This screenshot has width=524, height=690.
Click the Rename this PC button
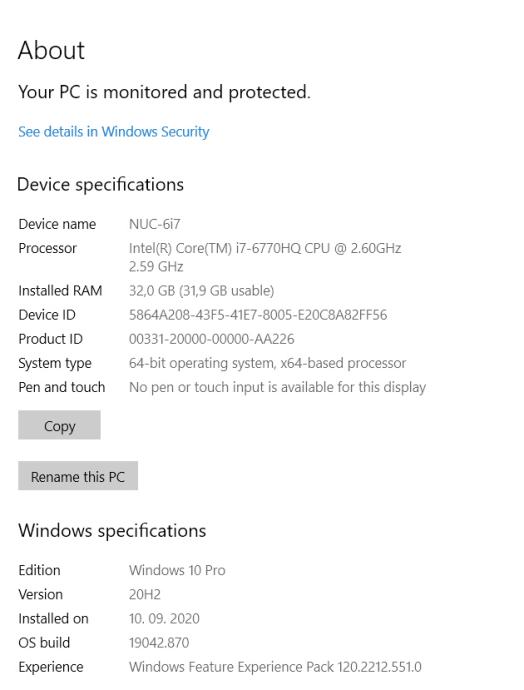tap(78, 476)
